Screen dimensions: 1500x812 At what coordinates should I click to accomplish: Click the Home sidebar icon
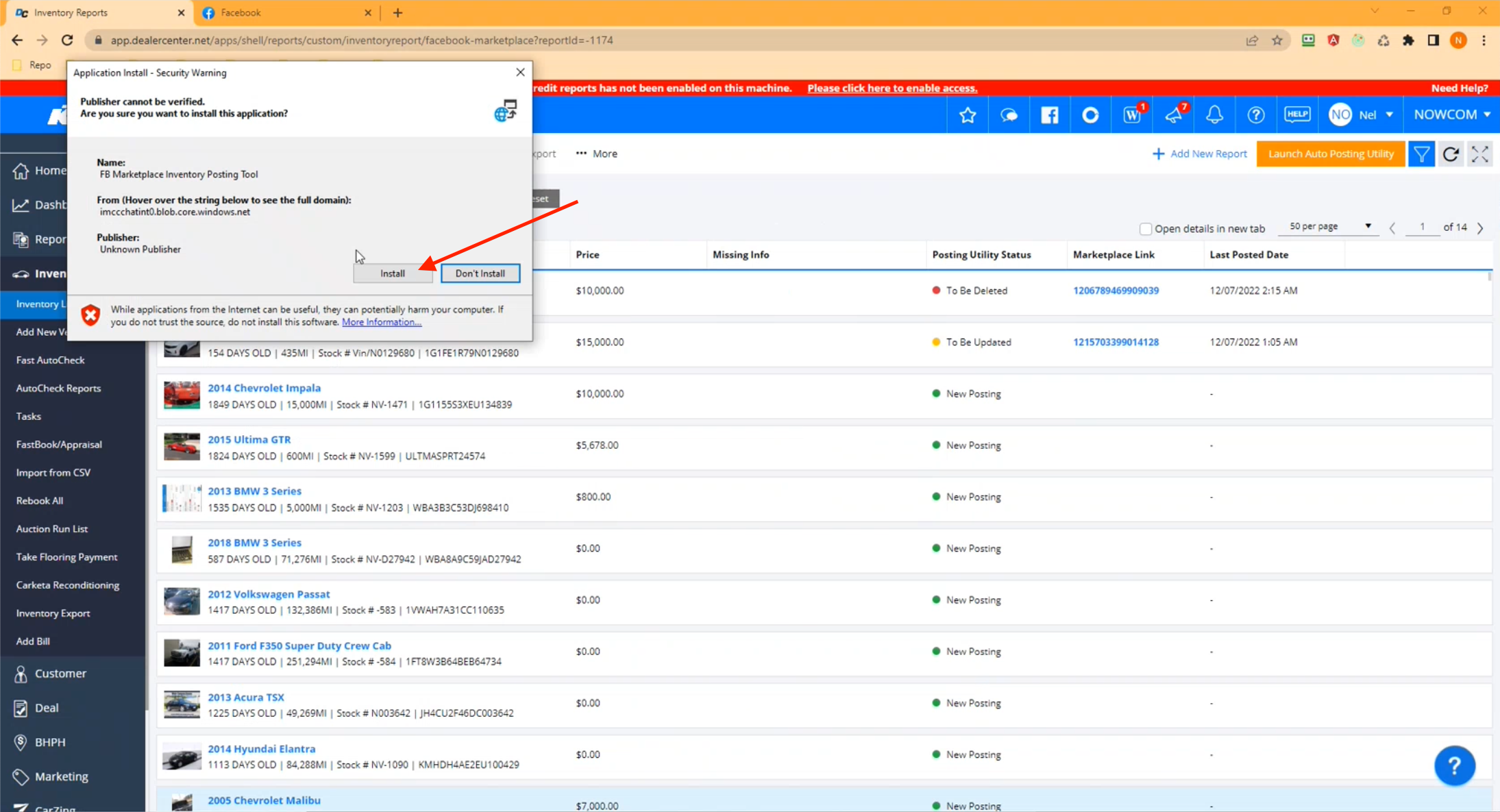(21, 171)
